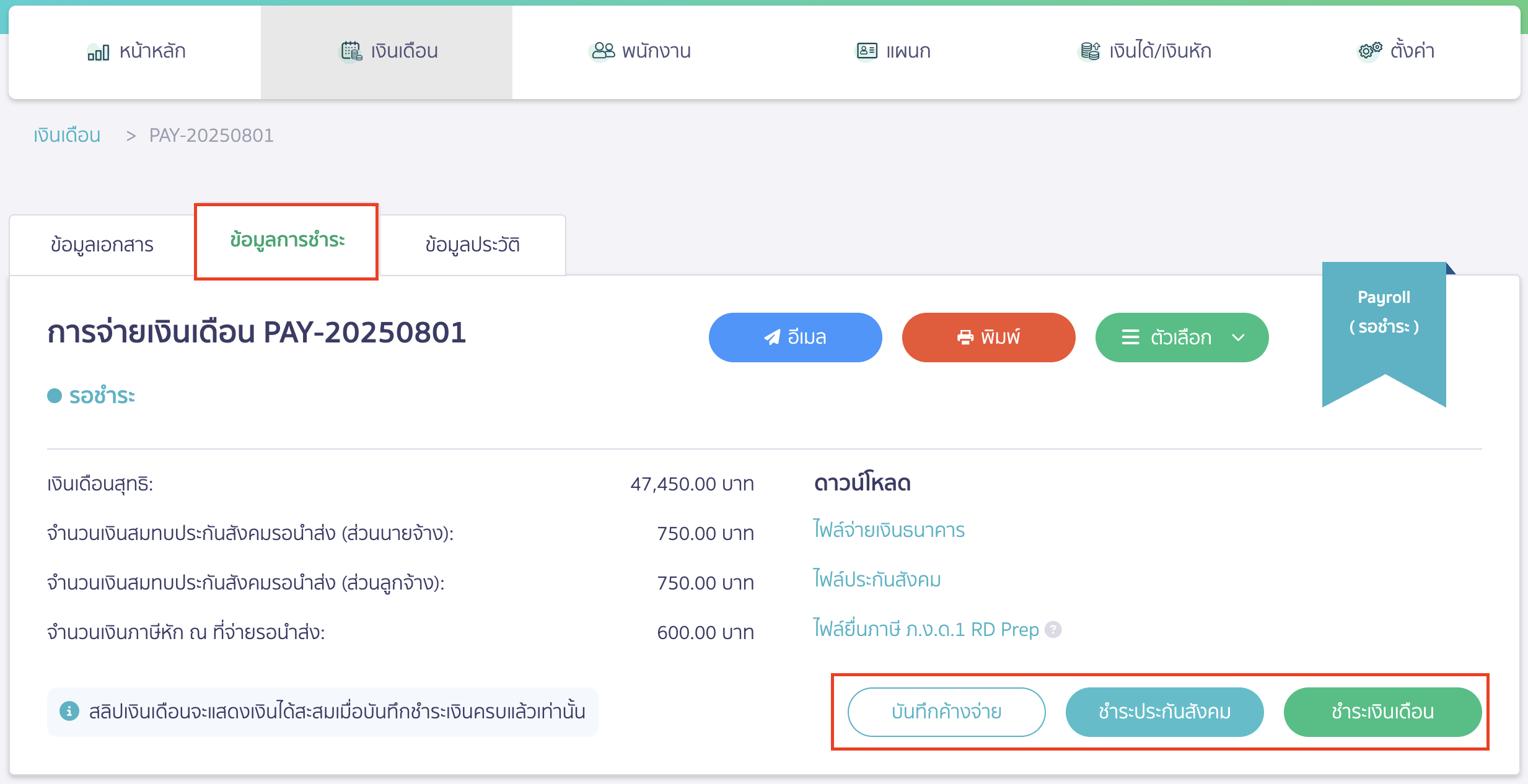Switch to the ข้อมูลการชำระ tab
1528x784 pixels.
point(287,240)
